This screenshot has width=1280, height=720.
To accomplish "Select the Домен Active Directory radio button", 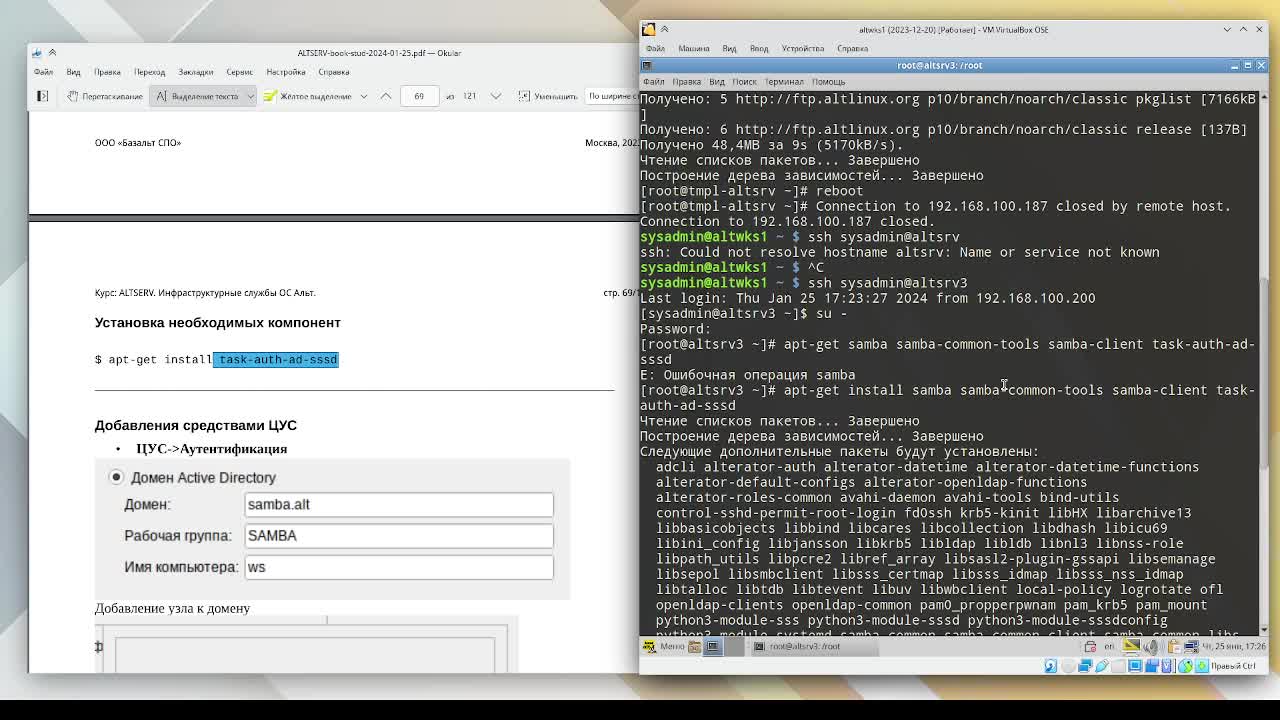I will (116, 477).
